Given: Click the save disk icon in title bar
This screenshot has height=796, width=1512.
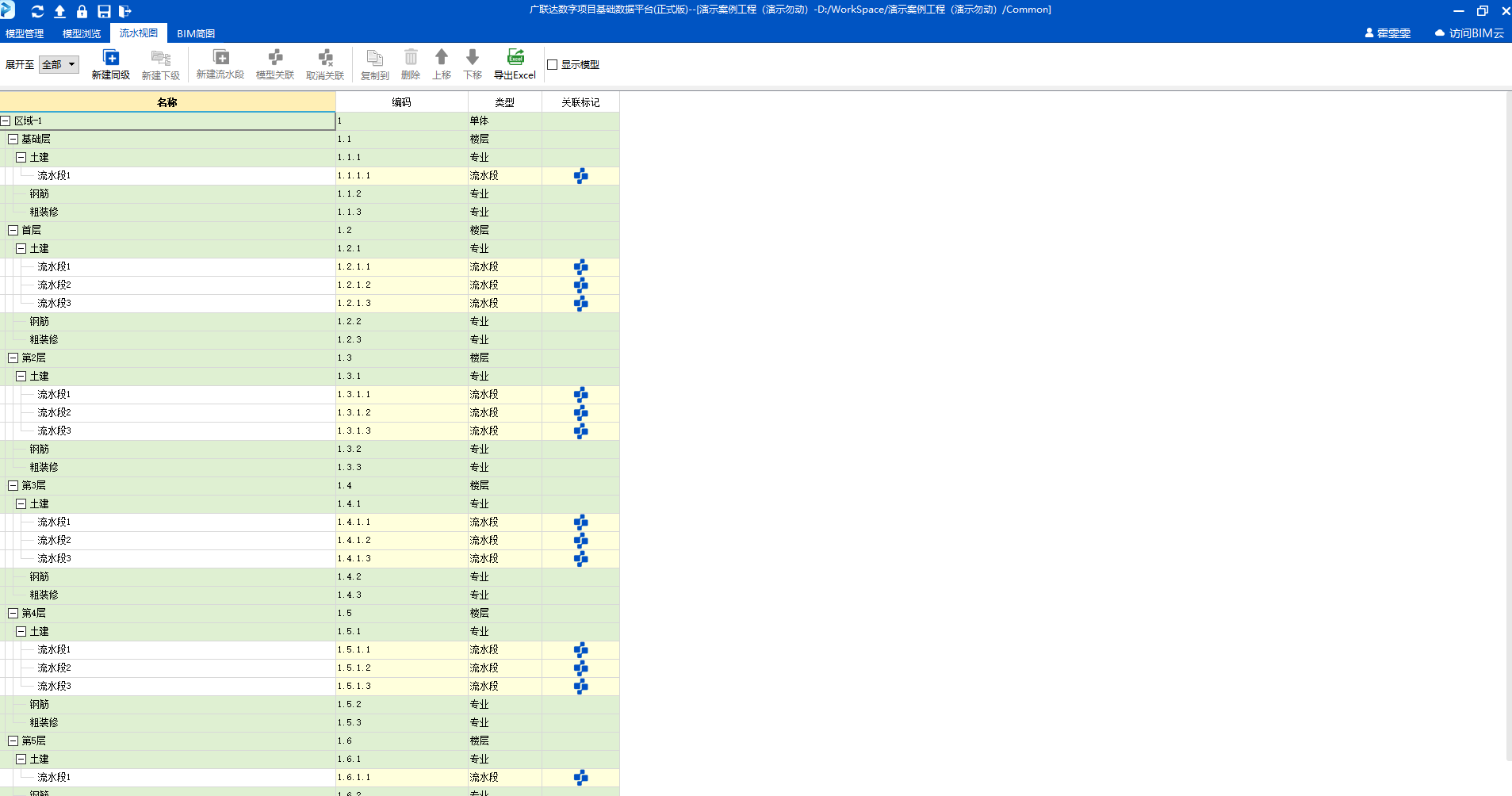Looking at the screenshot, I should coord(104,11).
